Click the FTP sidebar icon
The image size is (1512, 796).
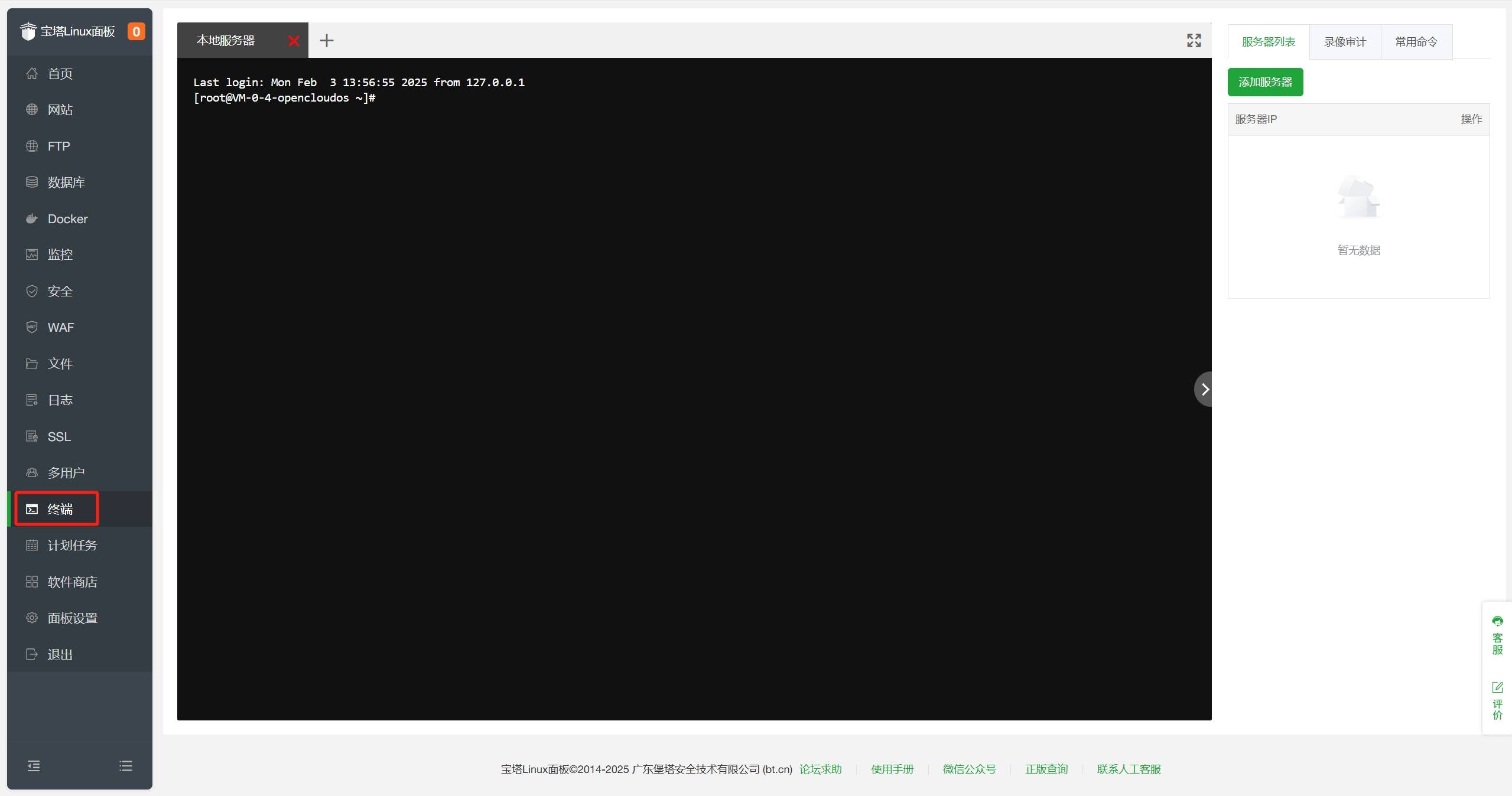pyautogui.click(x=32, y=146)
